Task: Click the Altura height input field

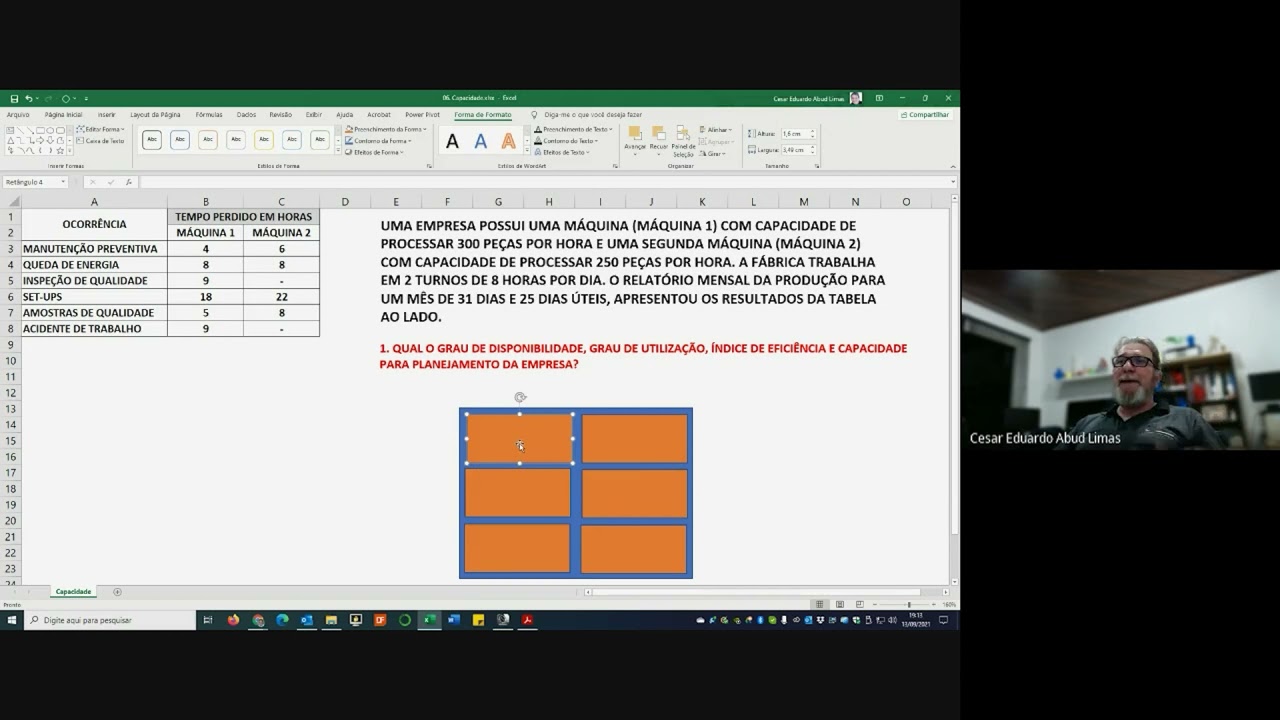Action: pyautogui.click(x=795, y=134)
